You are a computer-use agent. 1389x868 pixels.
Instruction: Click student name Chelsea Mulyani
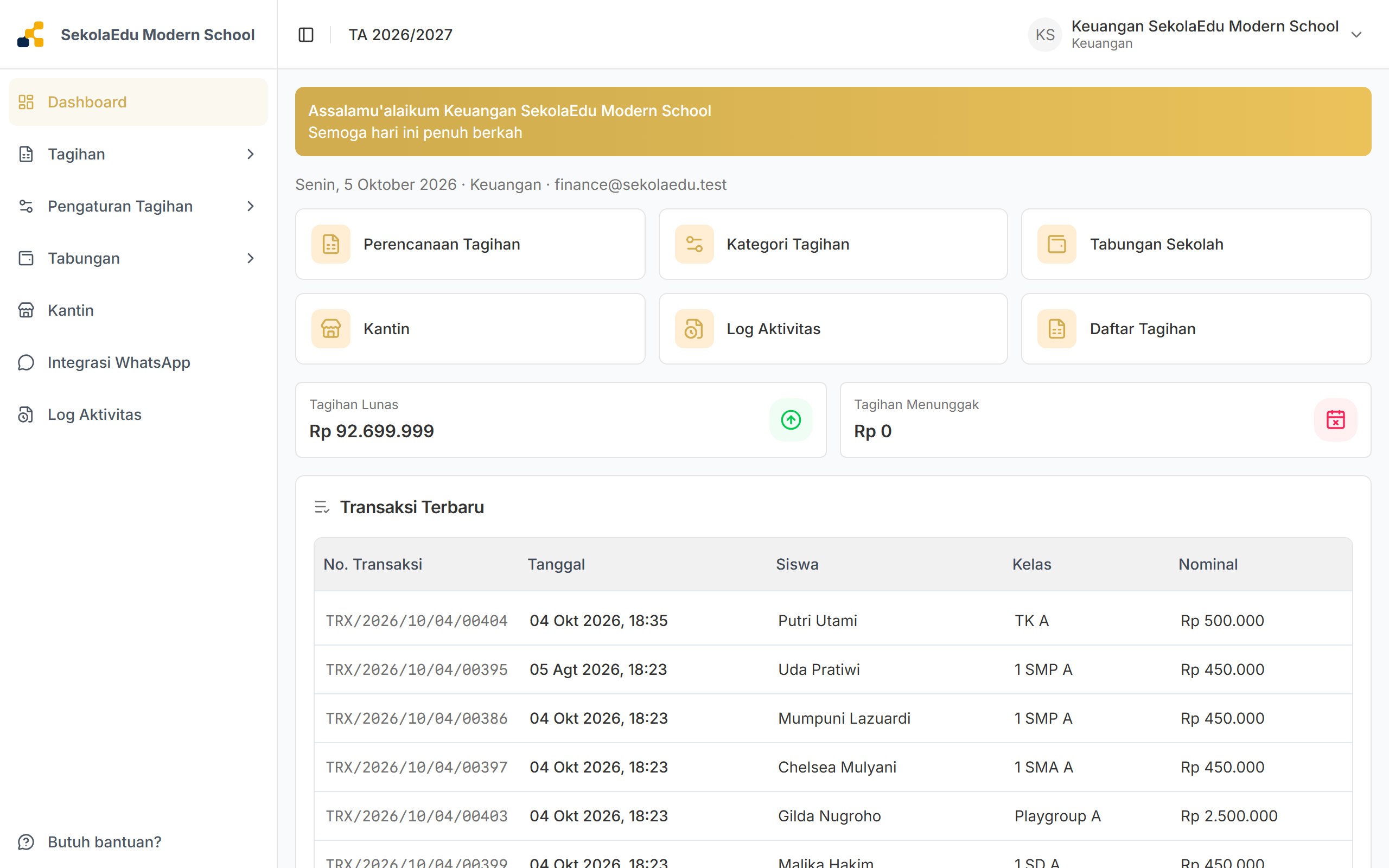(x=837, y=767)
